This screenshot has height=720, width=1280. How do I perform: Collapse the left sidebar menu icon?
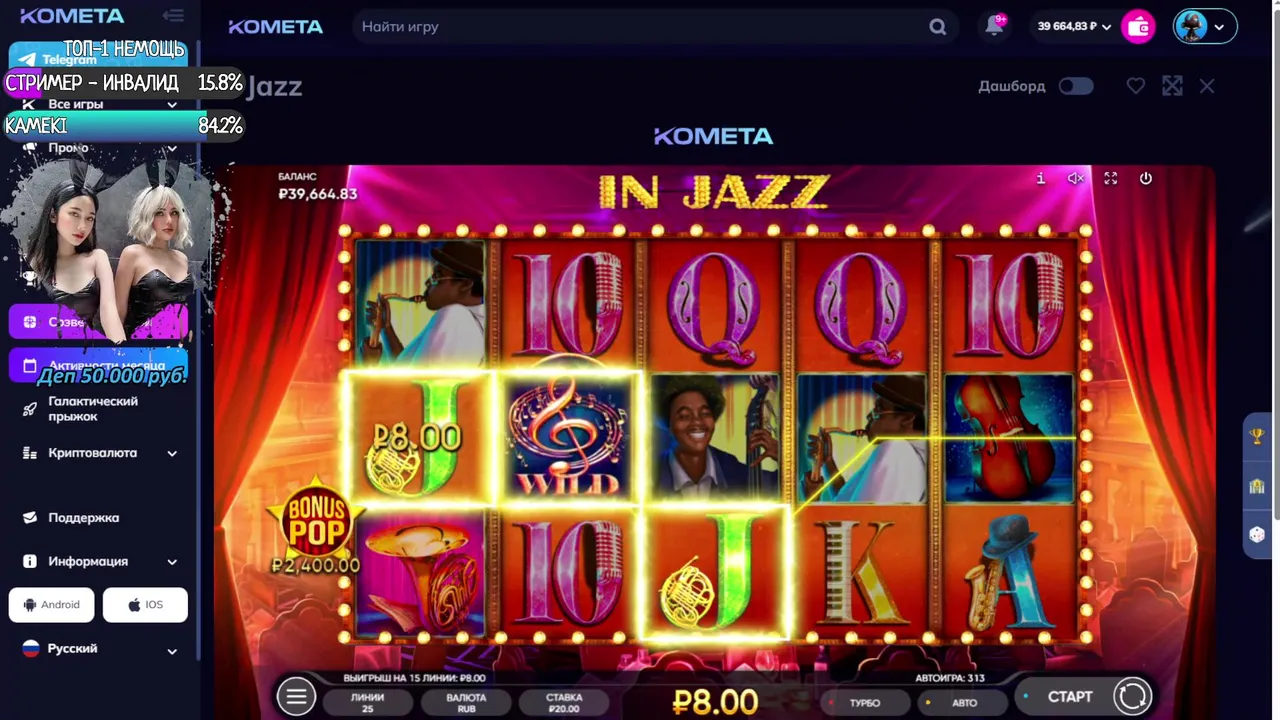coord(173,16)
